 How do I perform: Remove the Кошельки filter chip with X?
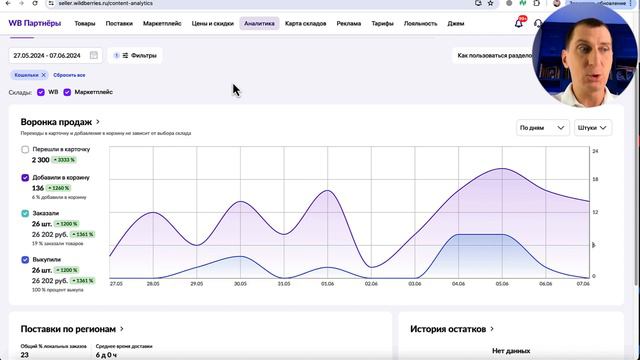[44, 75]
